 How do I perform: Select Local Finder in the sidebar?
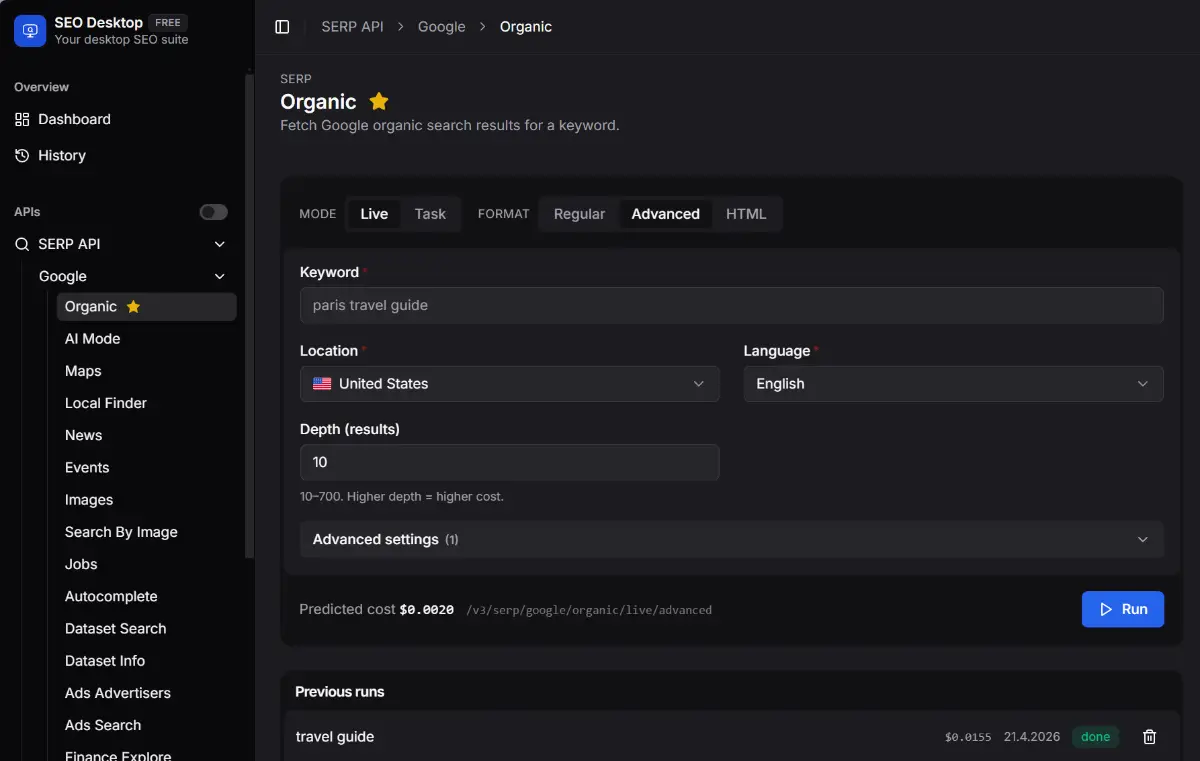coord(146,403)
